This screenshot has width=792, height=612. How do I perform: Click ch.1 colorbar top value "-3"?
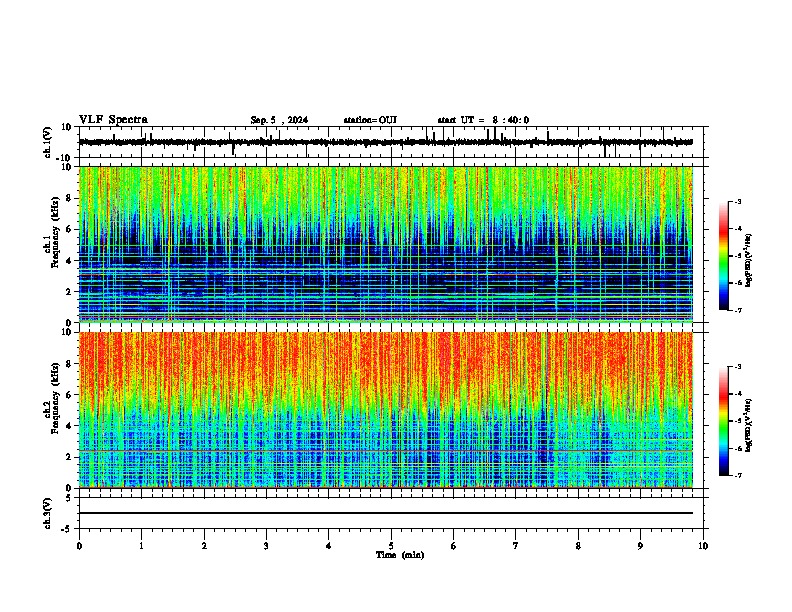tap(737, 201)
